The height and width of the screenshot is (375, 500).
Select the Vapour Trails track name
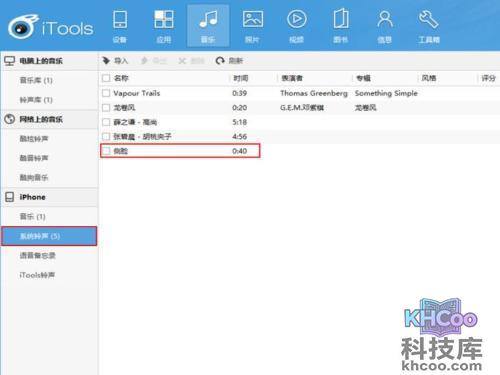[x=137, y=93]
